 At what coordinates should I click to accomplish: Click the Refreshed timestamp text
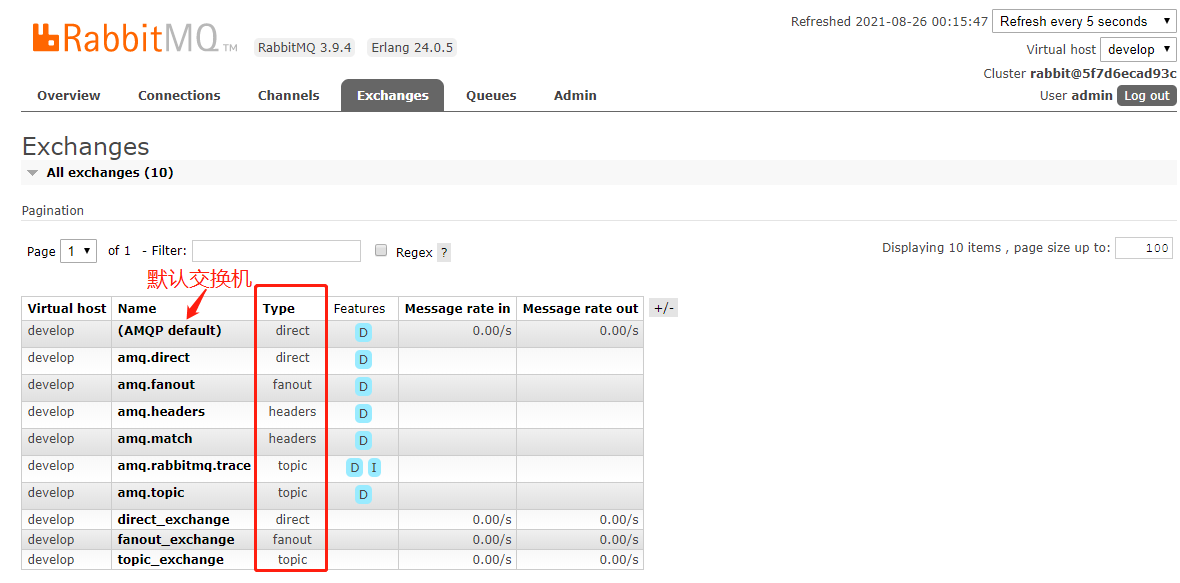[x=889, y=22]
